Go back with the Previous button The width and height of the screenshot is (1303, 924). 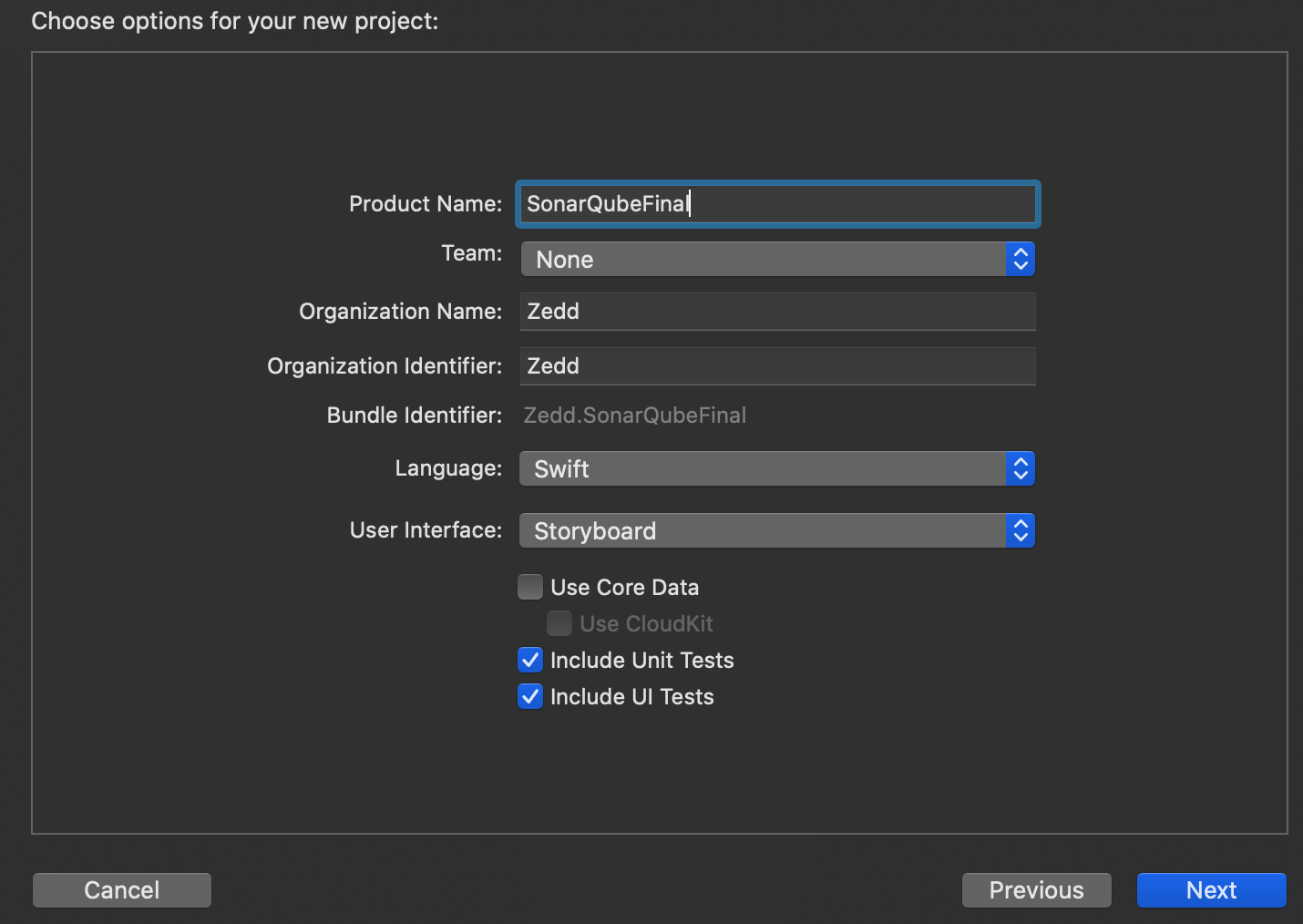point(1036,890)
